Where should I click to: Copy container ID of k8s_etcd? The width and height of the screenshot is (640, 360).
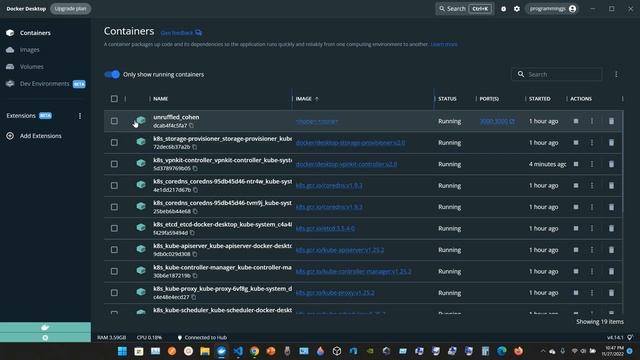pyautogui.click(x=192, y=233)
